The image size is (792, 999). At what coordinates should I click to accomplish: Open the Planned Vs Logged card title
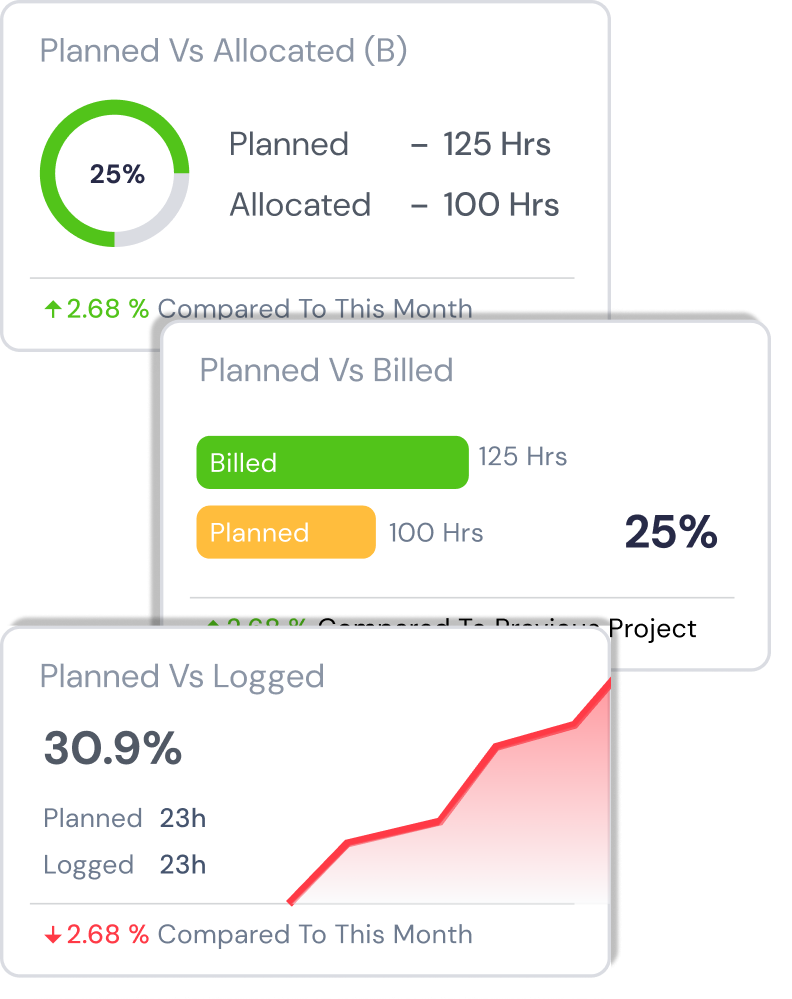click(182, 676)
